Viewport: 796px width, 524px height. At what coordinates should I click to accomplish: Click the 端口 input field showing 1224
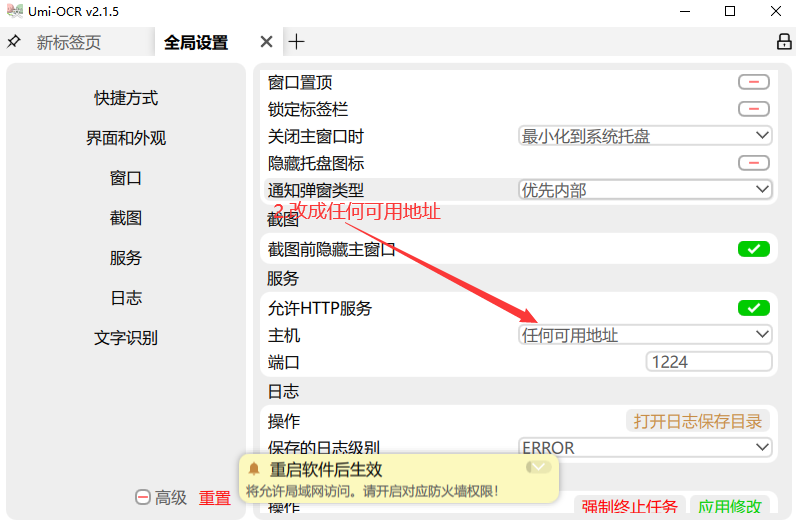(709, 362)
